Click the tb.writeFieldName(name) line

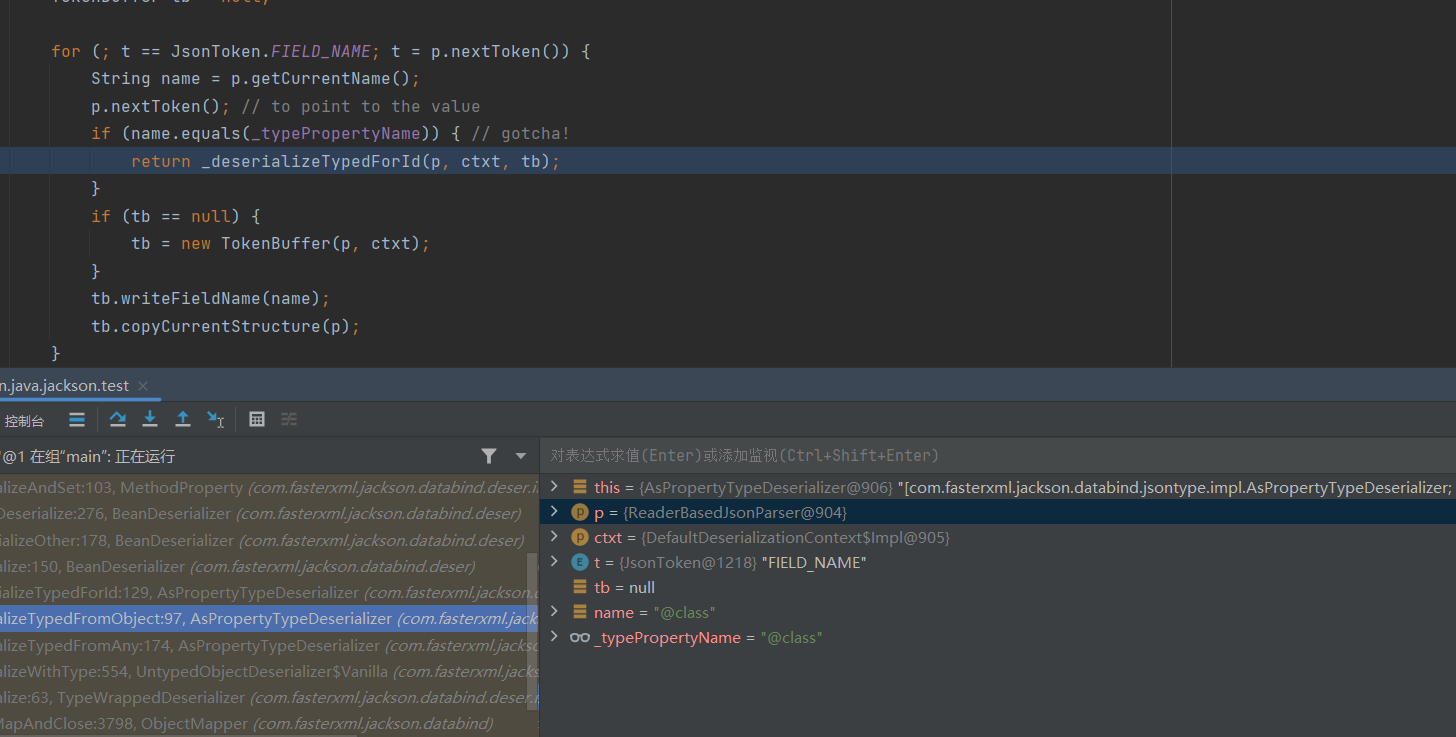pyautogui.click(x=210, y=298)
